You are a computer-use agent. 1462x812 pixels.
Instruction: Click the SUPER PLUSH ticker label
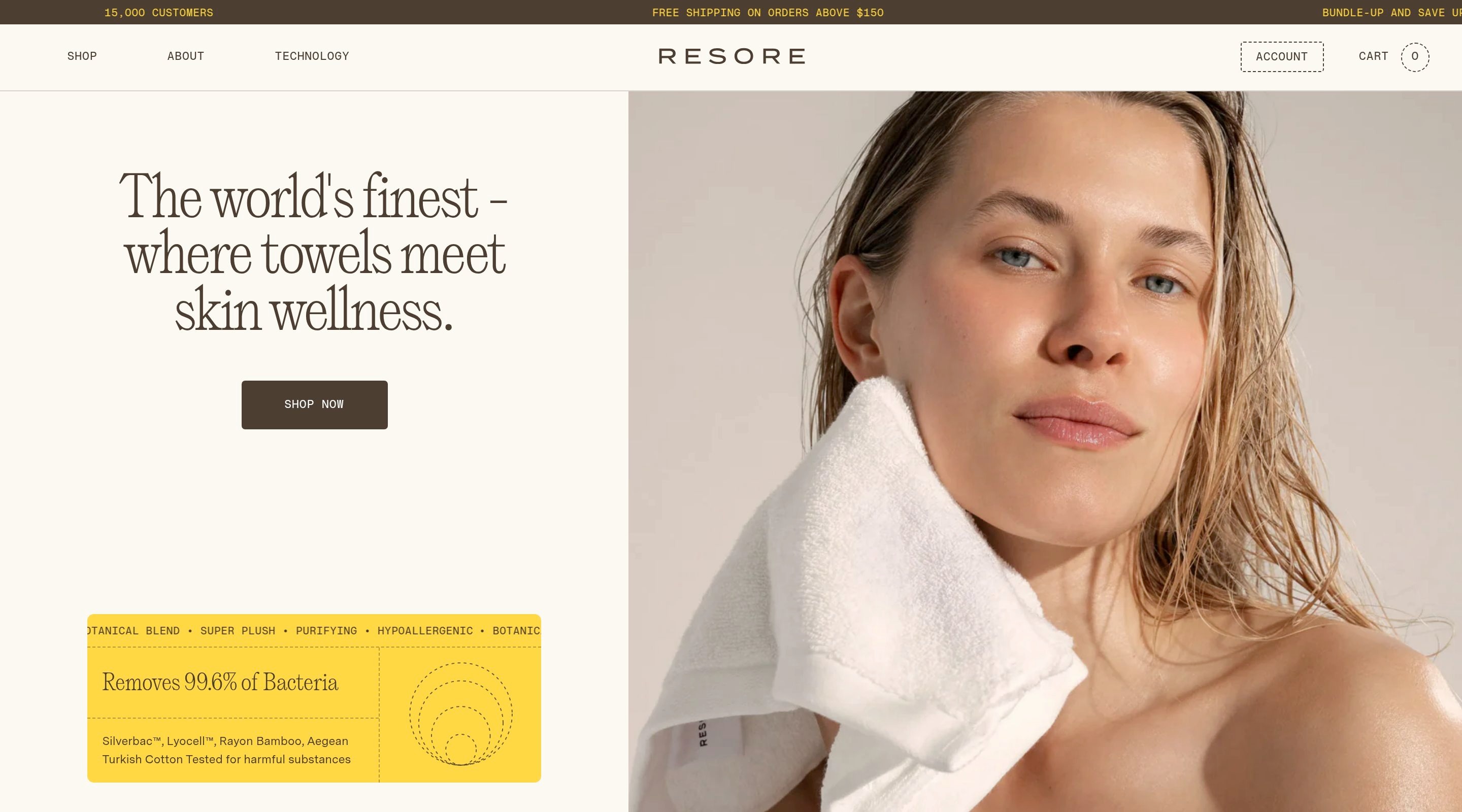click(x=238, y=631)
